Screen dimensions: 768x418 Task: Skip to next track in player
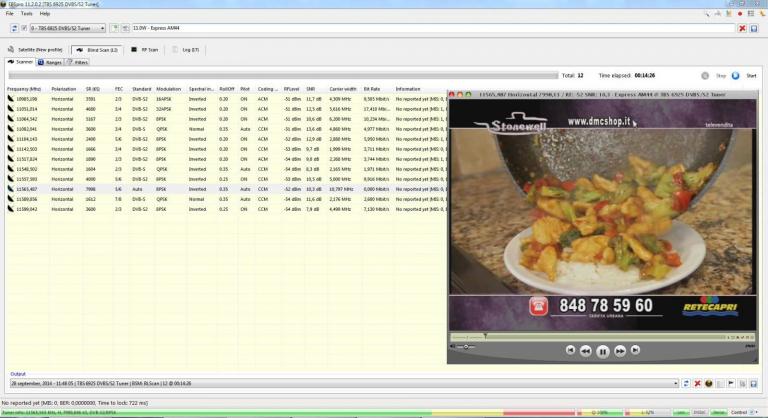click(x=637, y=351)
